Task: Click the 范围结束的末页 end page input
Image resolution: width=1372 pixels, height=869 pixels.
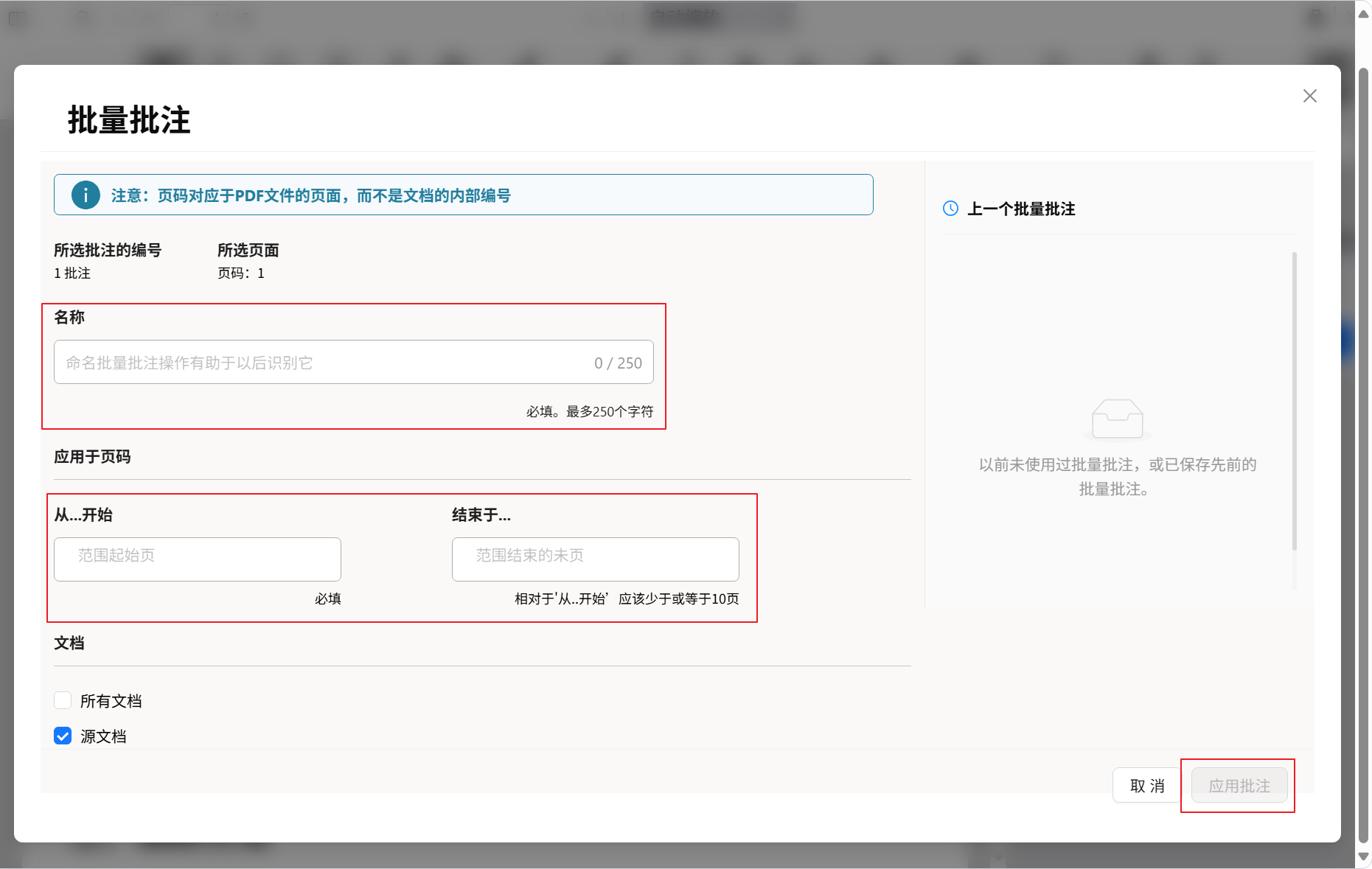Action: (595, 559)
